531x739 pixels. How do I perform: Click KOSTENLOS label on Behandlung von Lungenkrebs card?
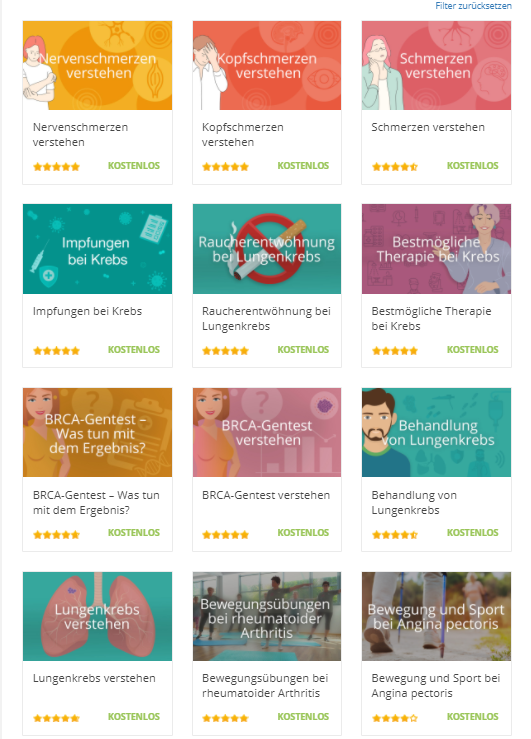coord(473,533)
